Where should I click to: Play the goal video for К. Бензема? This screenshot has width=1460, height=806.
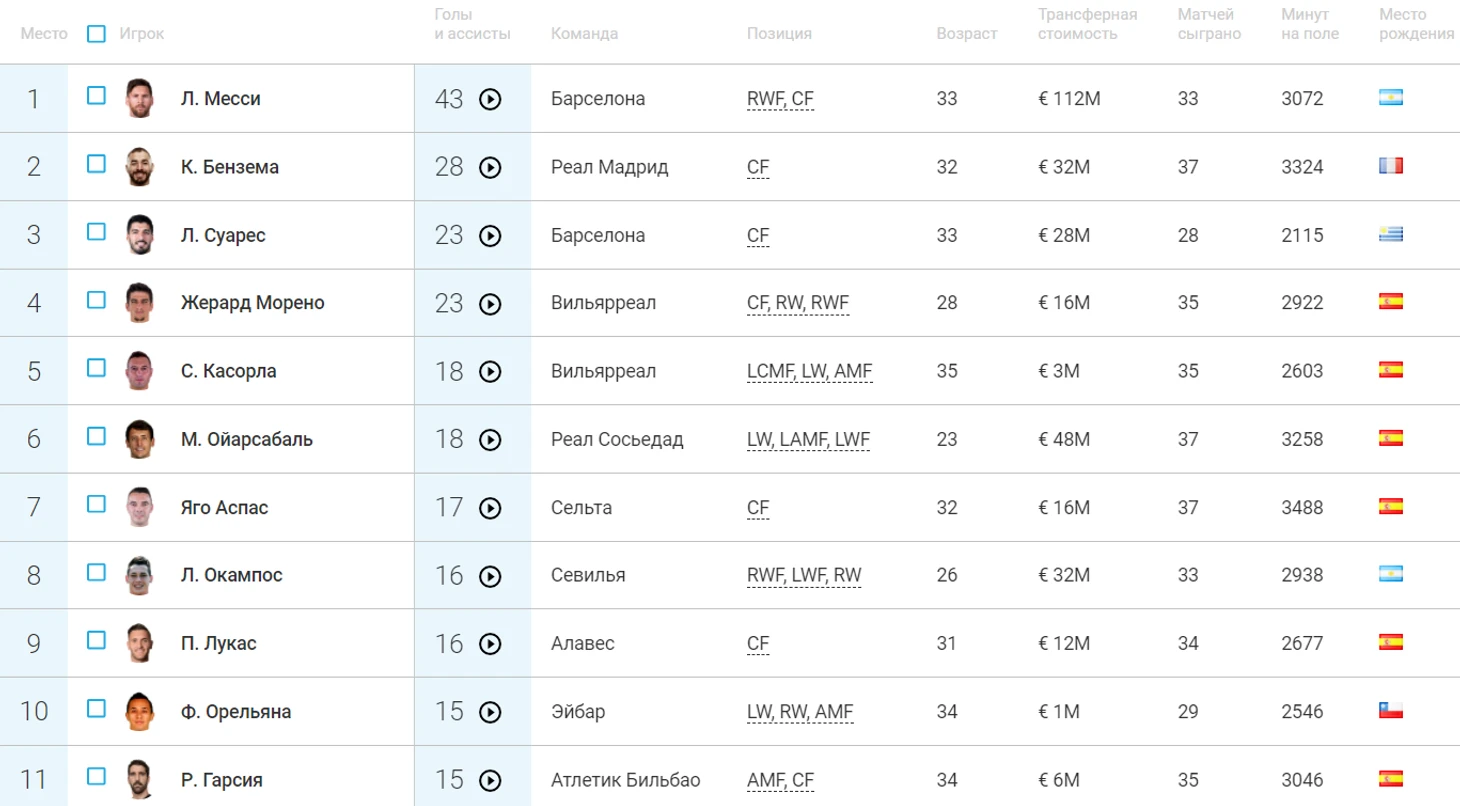(490, 167)
